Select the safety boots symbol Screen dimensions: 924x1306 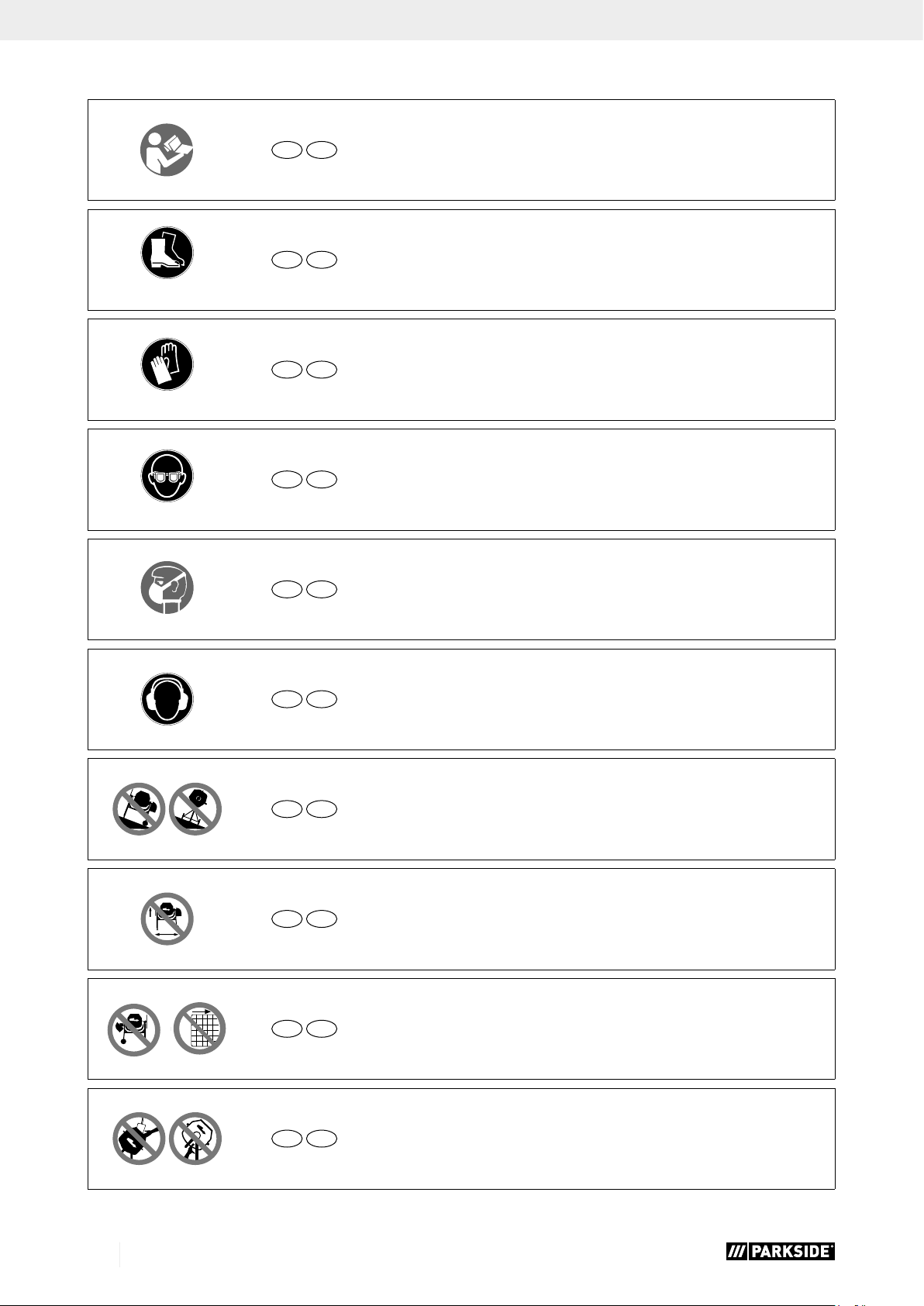click(x=167, y=253)
